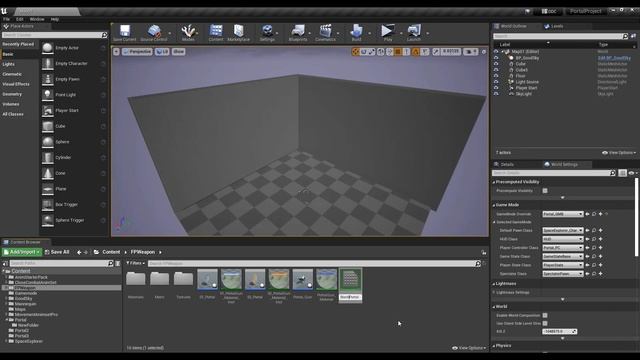Click the Add/Import button

click(22, 252)
